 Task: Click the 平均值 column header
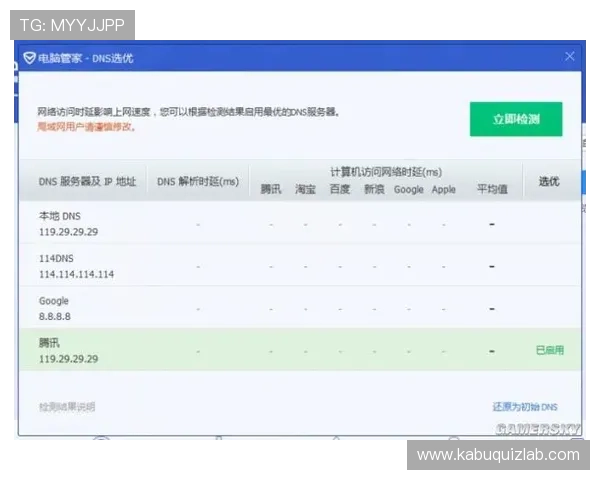[492, 189]
